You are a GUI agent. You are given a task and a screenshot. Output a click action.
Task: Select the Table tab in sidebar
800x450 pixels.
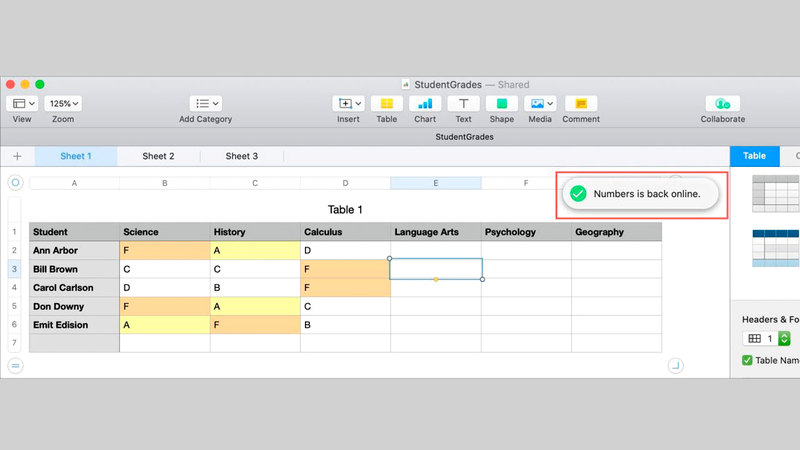754,156
